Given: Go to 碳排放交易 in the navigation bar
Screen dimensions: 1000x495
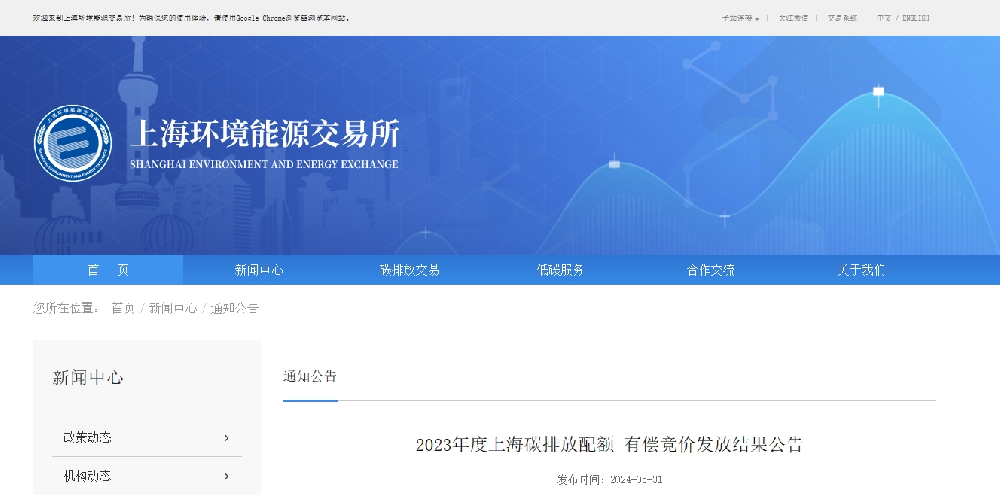Looking at the screenshot, I should point(409,270).
